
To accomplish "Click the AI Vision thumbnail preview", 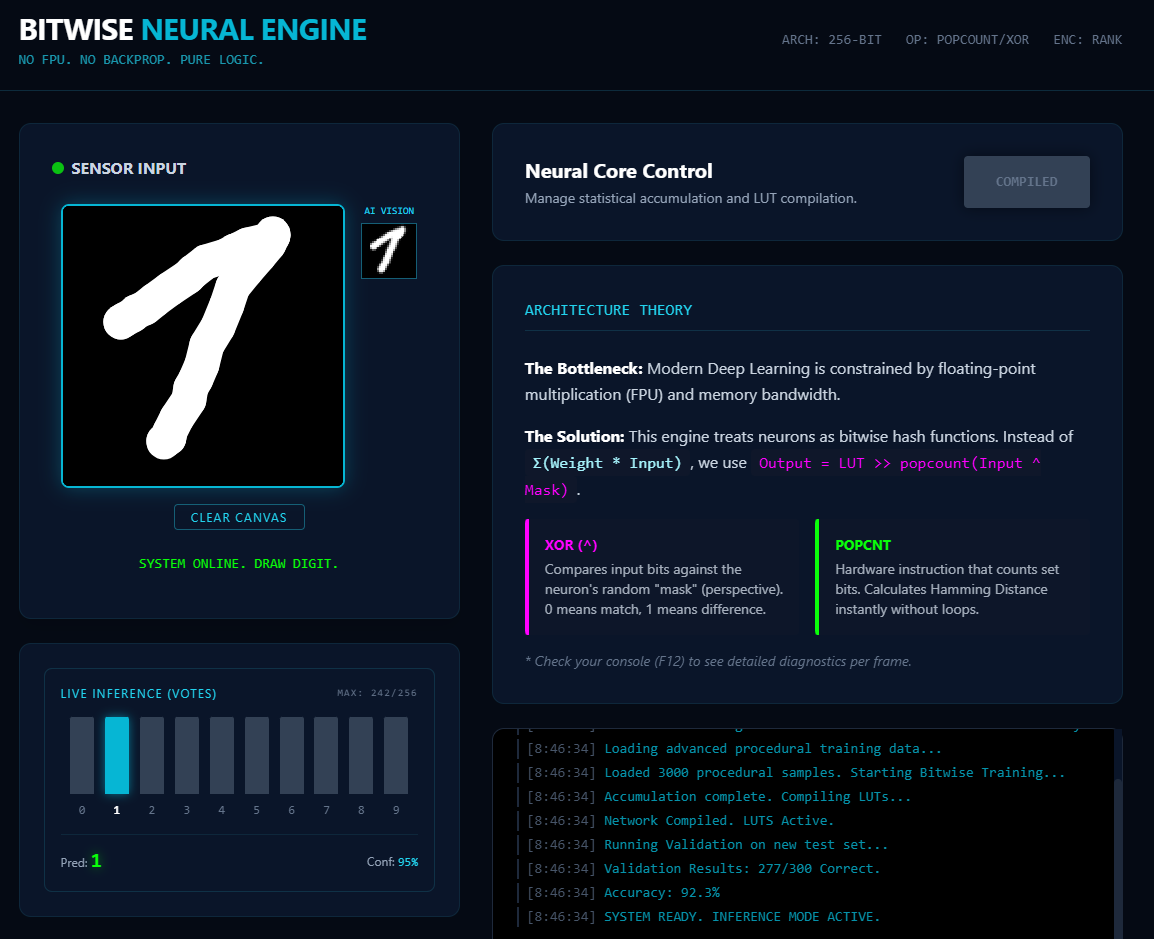I will 388,250.
